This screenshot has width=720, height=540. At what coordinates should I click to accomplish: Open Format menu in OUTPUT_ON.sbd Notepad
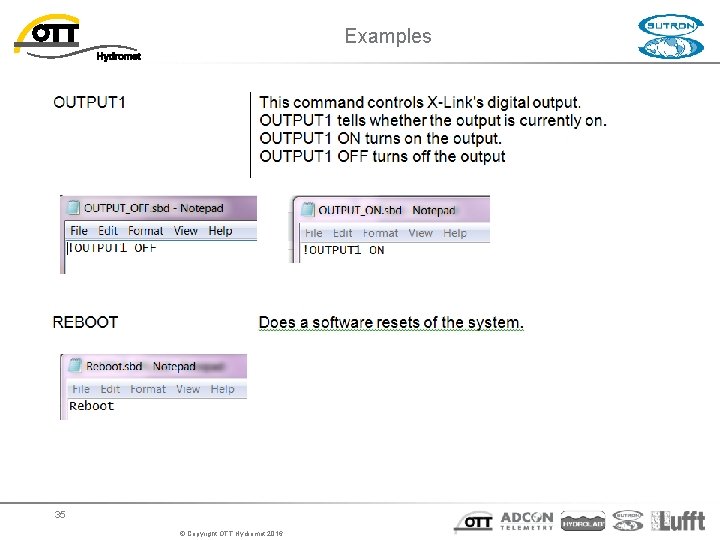pos(380,233)
